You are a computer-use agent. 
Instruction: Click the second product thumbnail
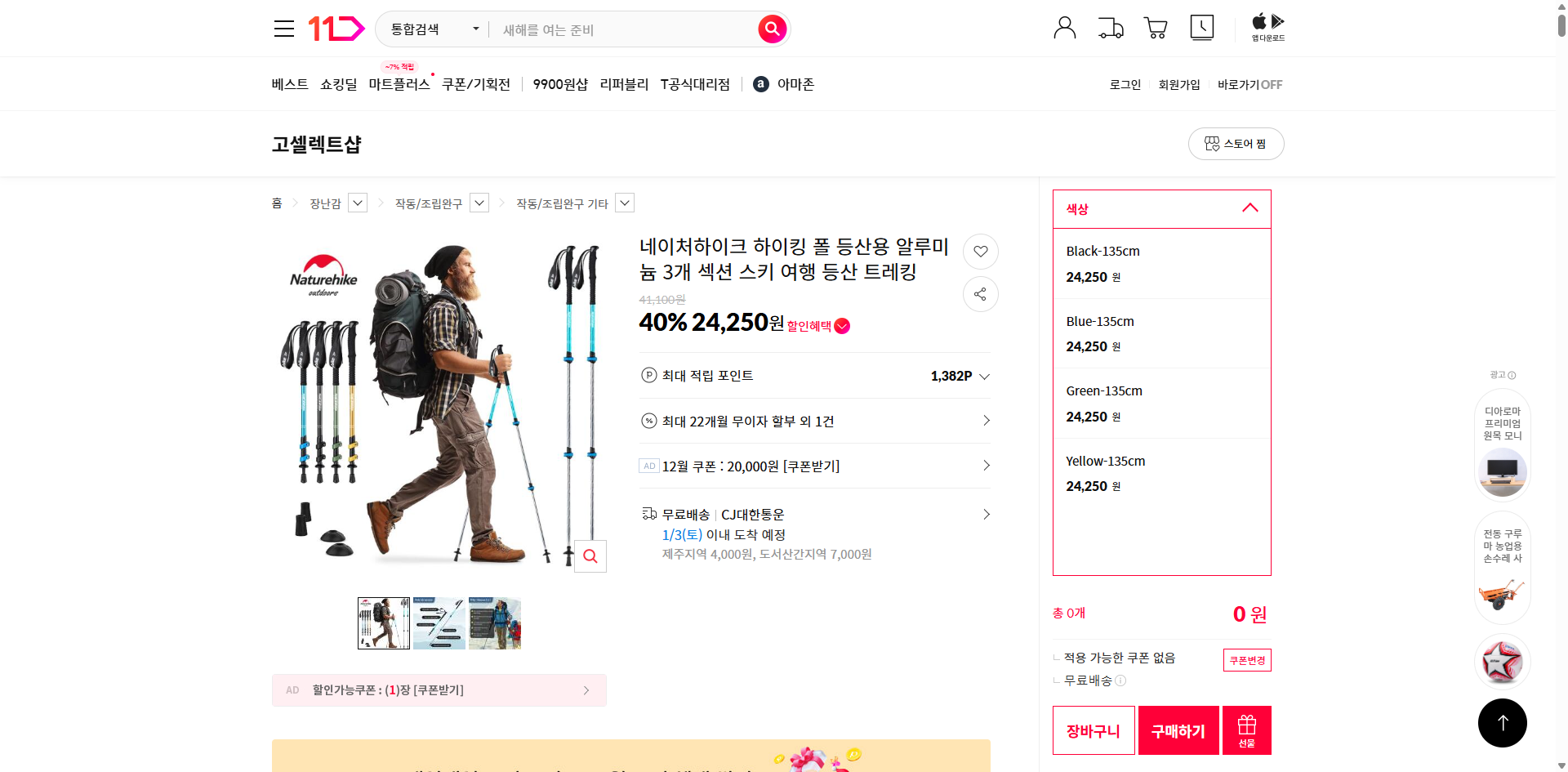pos(439,623)
